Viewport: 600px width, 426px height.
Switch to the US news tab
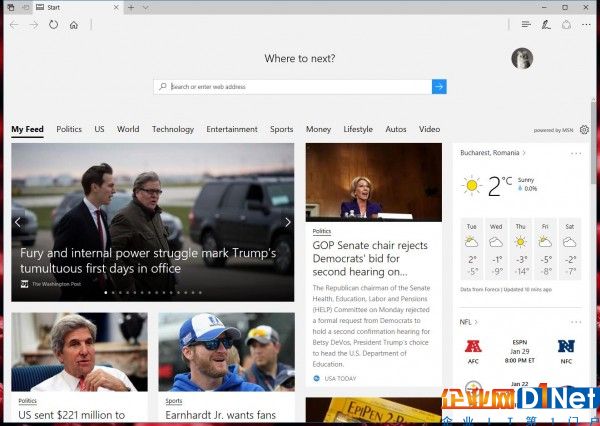point(99,129)
